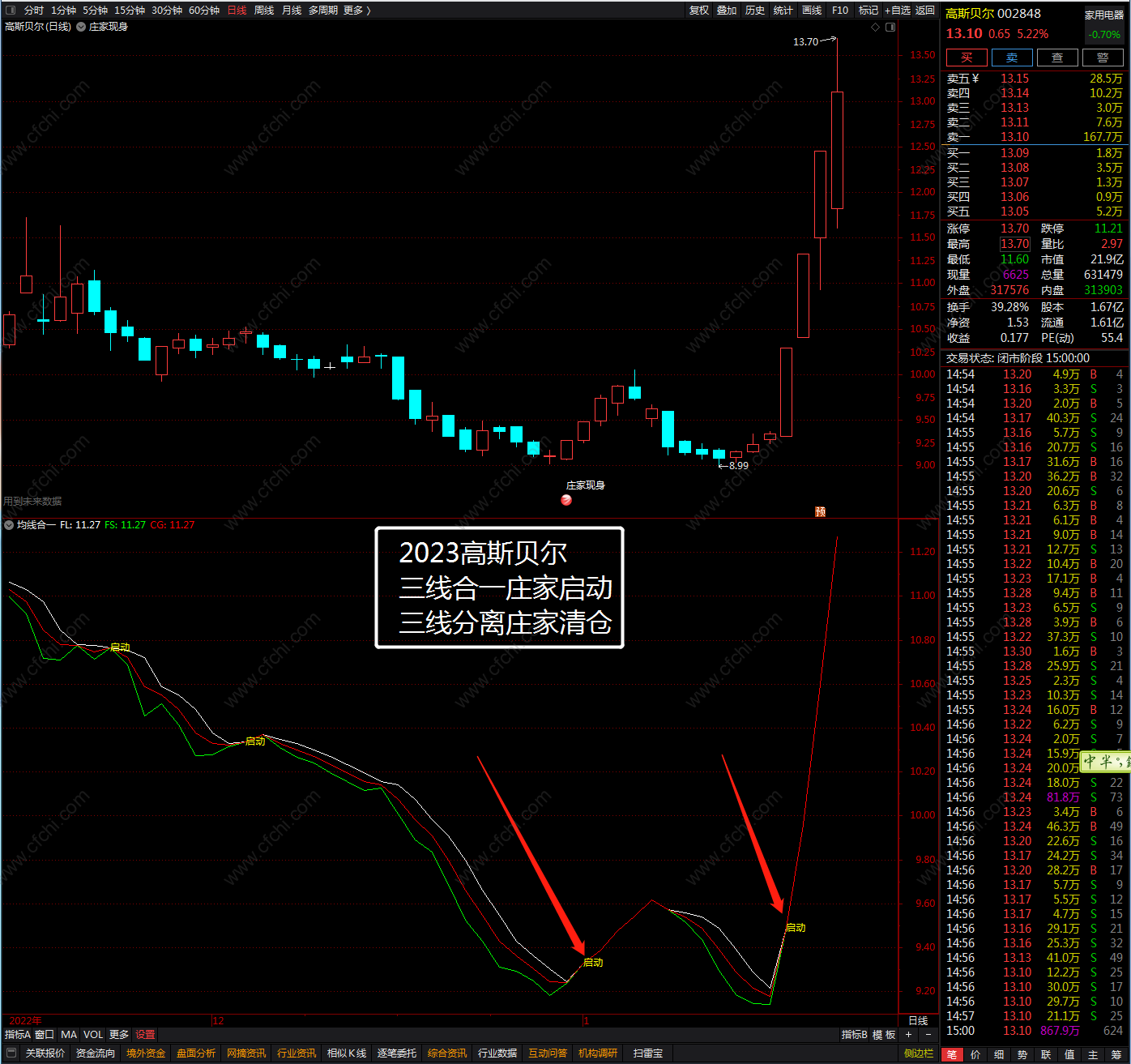Expand the 庄家现身 indicator dropdown arrow
Screen dimensions: 1131x1064
click(81, 27)
